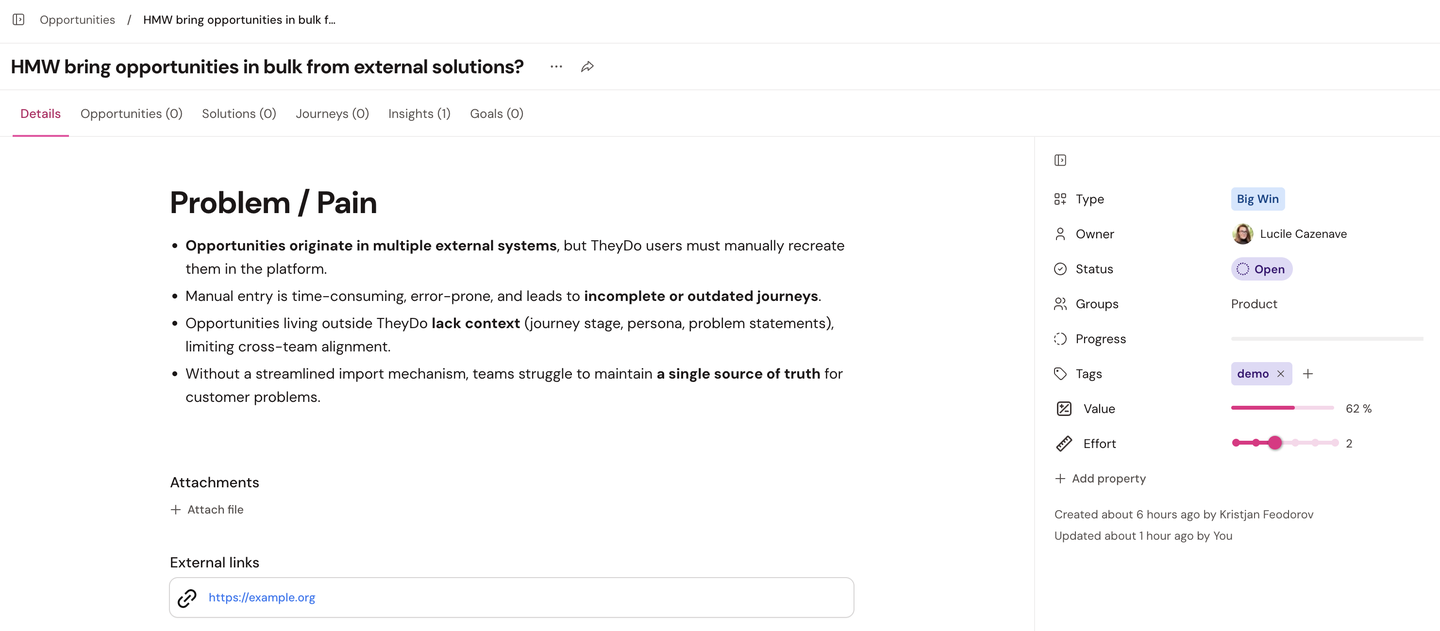Click the Effort ruler icon
The width and height of the screenshot is (1440, 631).
point(1060,443)
